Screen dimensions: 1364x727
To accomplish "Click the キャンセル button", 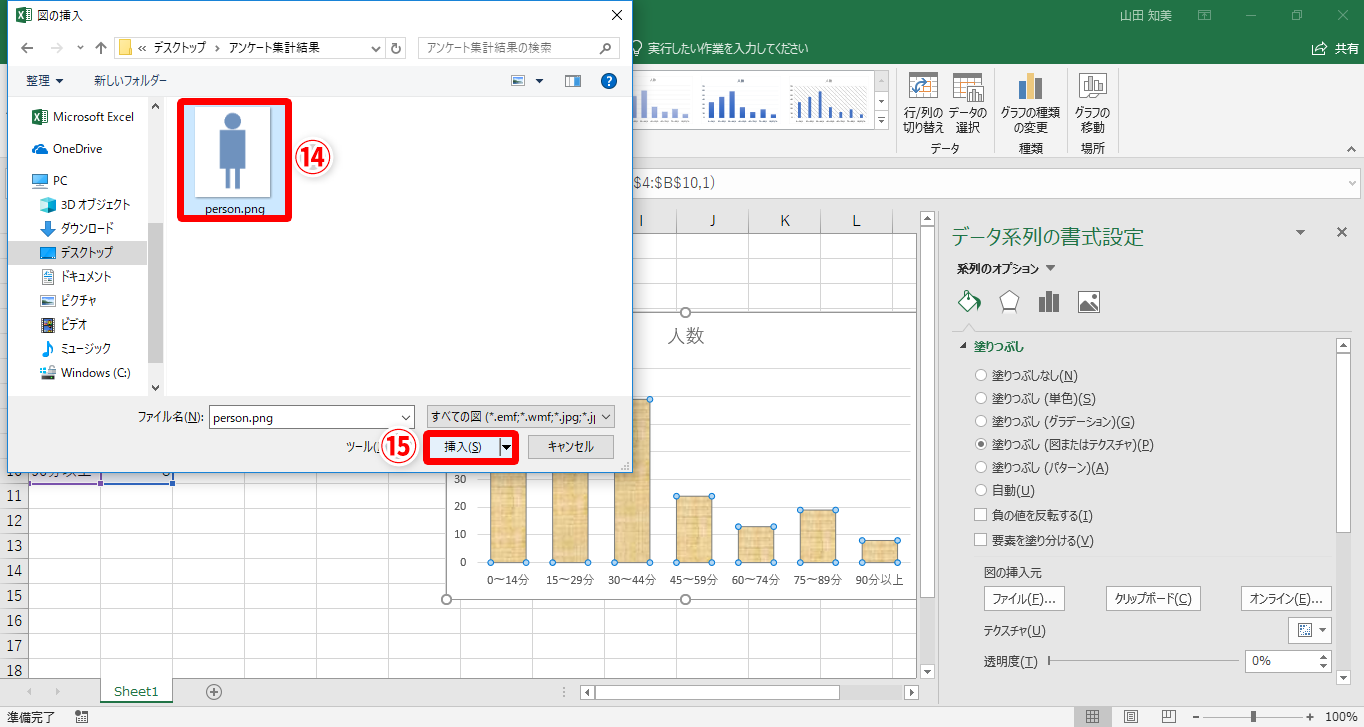I will pyautogui.click(x=570, y=447).
